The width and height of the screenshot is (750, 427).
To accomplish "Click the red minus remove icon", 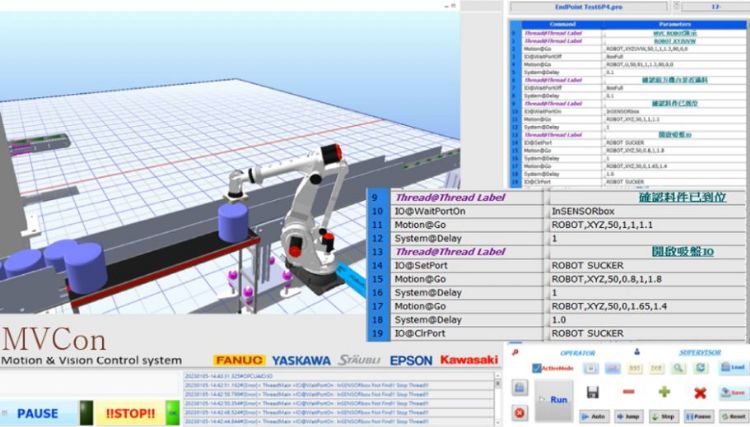I will (628, 392).
